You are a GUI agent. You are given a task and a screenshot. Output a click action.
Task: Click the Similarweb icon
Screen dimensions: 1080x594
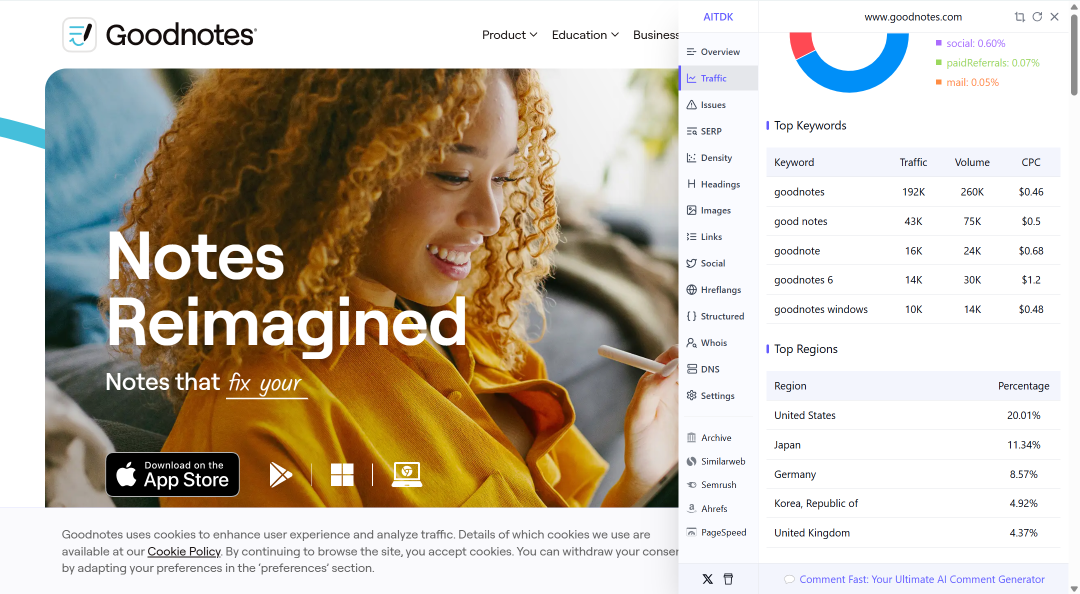pos(692,462)
